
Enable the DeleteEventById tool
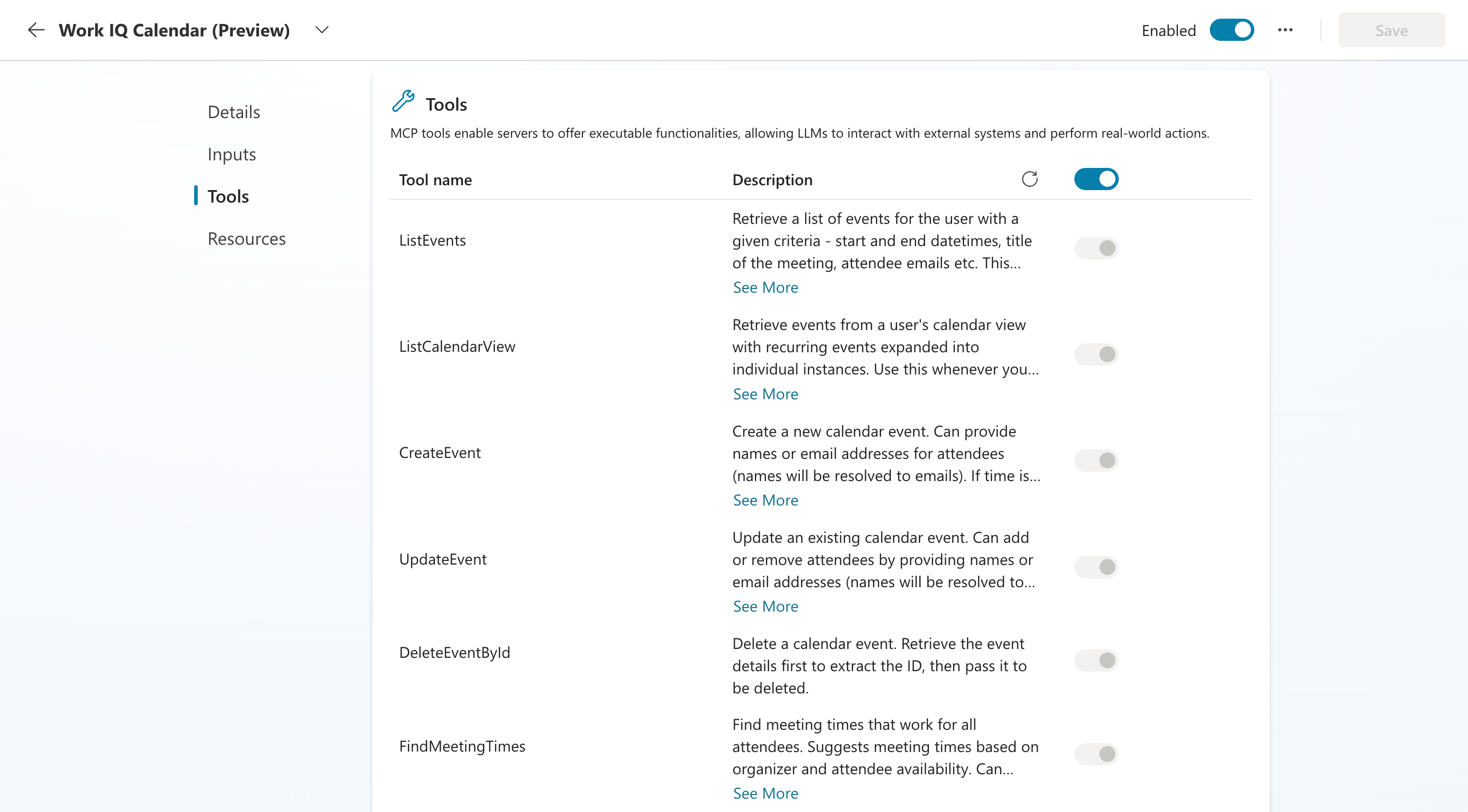1096,660
